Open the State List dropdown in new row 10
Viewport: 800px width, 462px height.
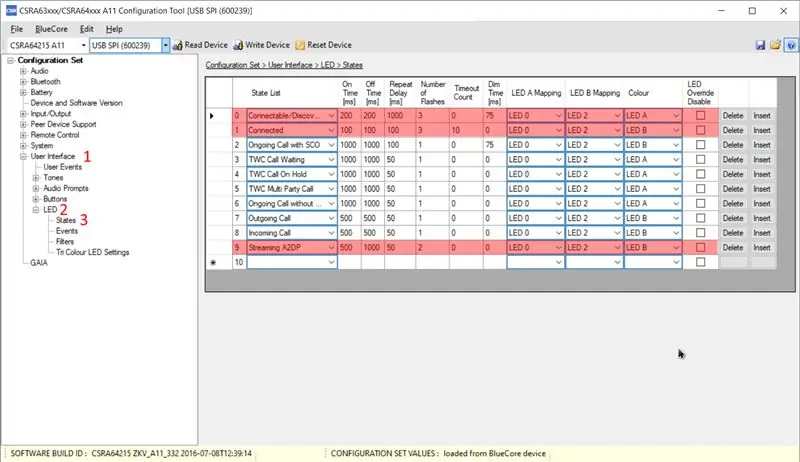331,262
